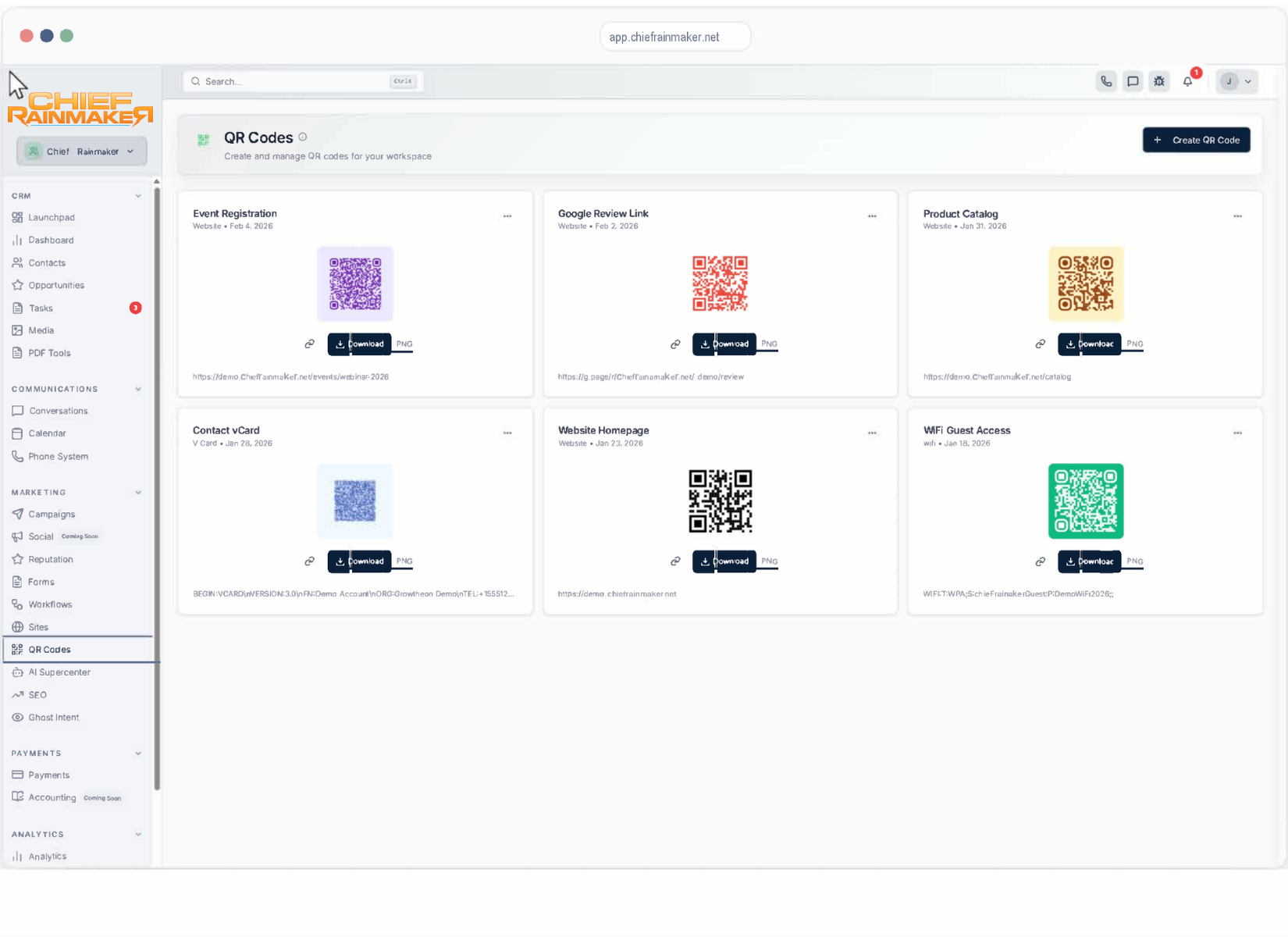Copy link for Website Homepage QR code
Viewport: 1288px width, 937px height.
(675, 561)
